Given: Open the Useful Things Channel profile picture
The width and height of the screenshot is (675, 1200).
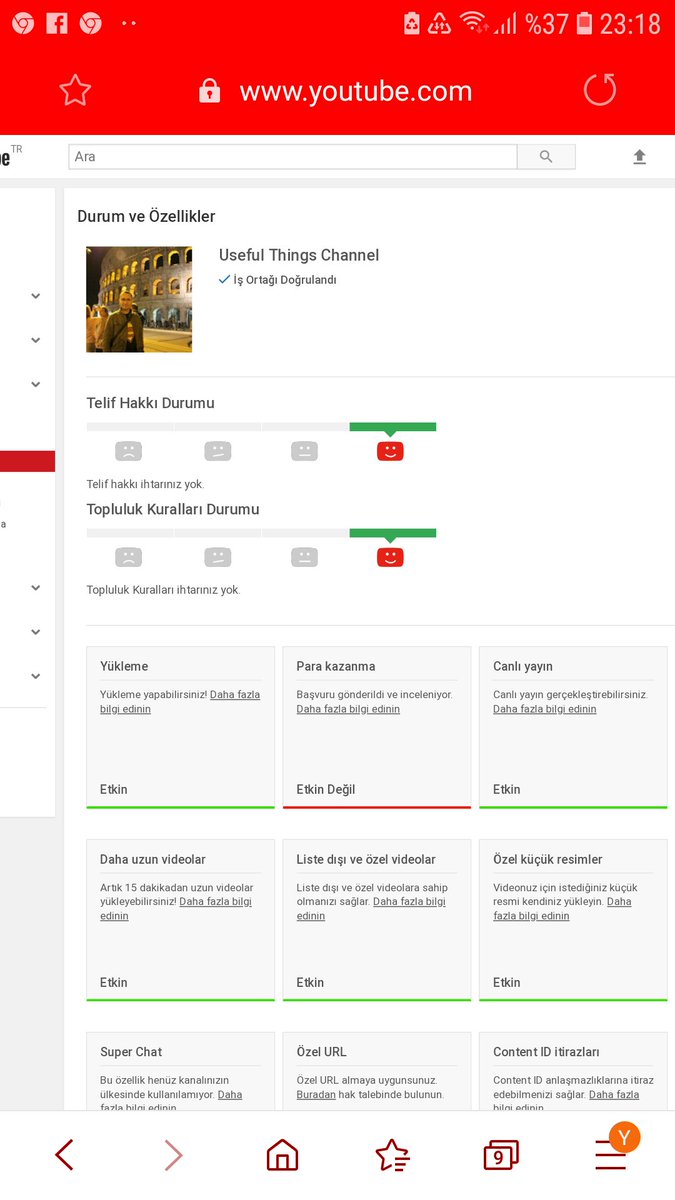Looking at the screenshot, I should 139,299.
